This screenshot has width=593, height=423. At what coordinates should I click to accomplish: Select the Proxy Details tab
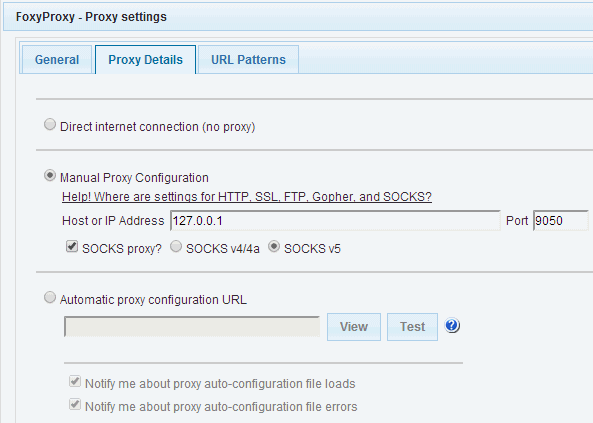coord(146,59)
